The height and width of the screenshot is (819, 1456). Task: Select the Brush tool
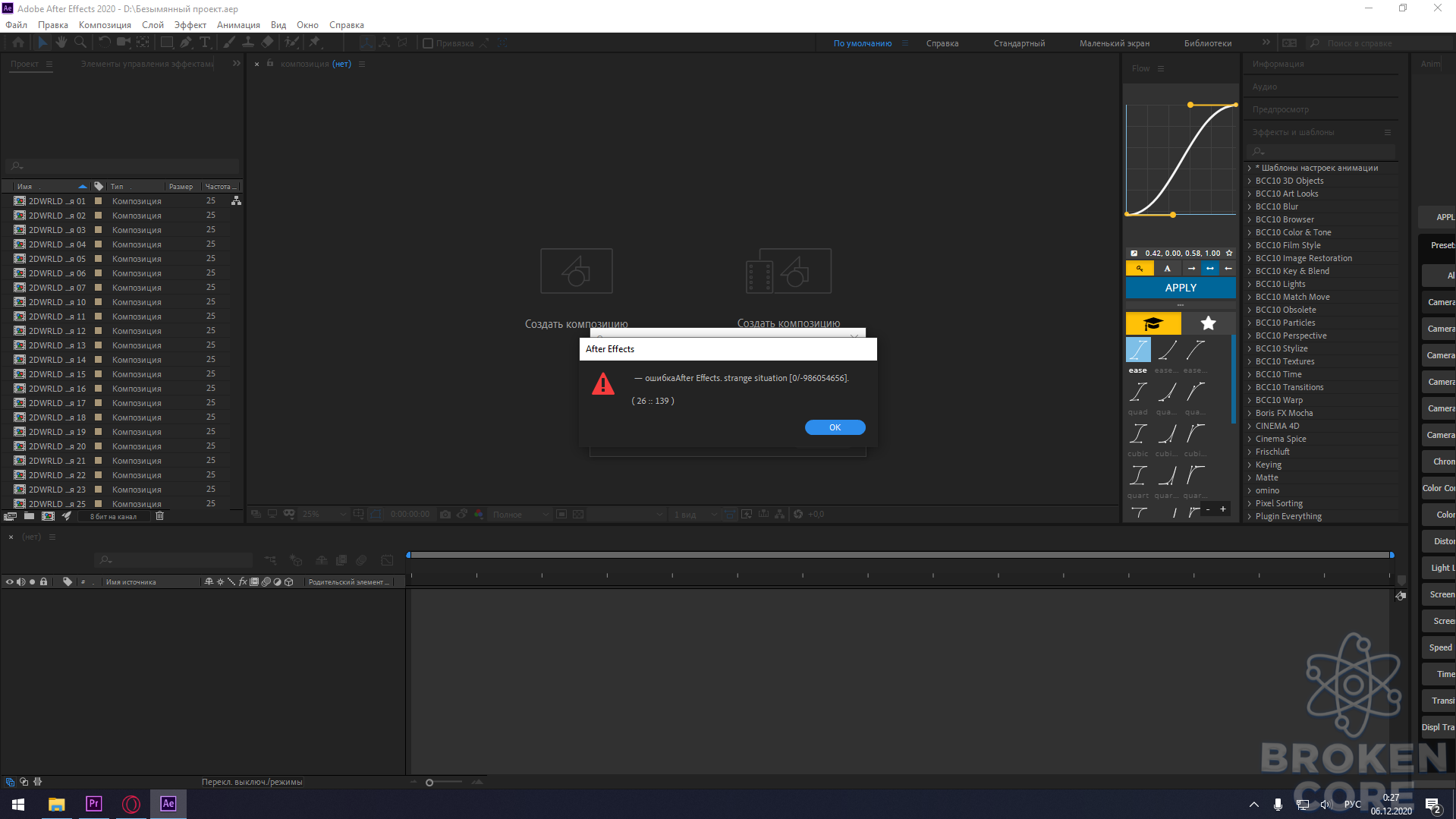pyautogui.click(x=229, y=43)
